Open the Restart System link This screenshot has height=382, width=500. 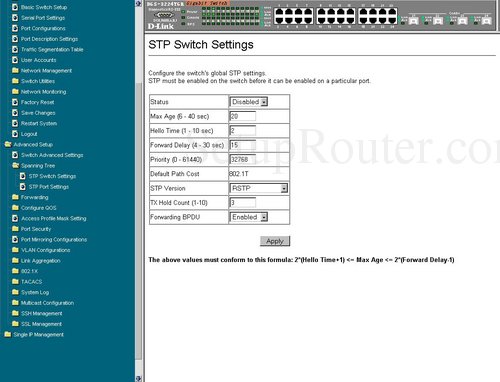tap(39, 123)
